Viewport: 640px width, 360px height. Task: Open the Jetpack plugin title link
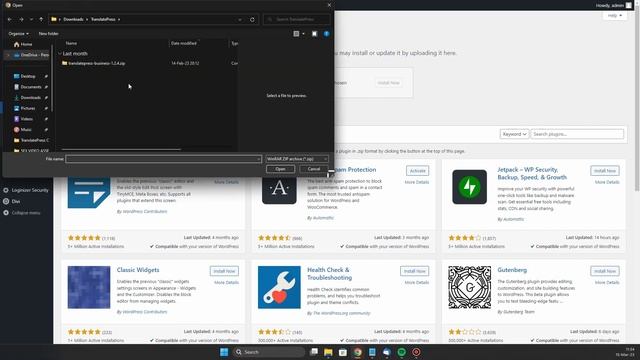click(531, 173)
